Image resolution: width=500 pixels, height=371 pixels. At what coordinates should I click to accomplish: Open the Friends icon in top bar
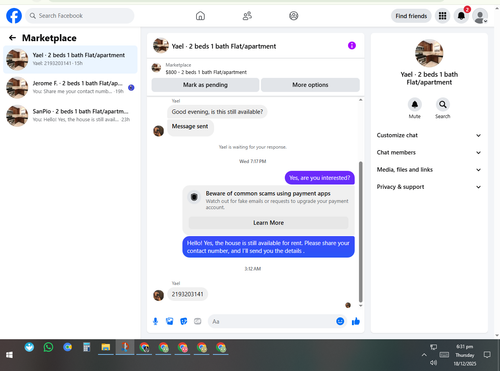(x=247, y=16)
